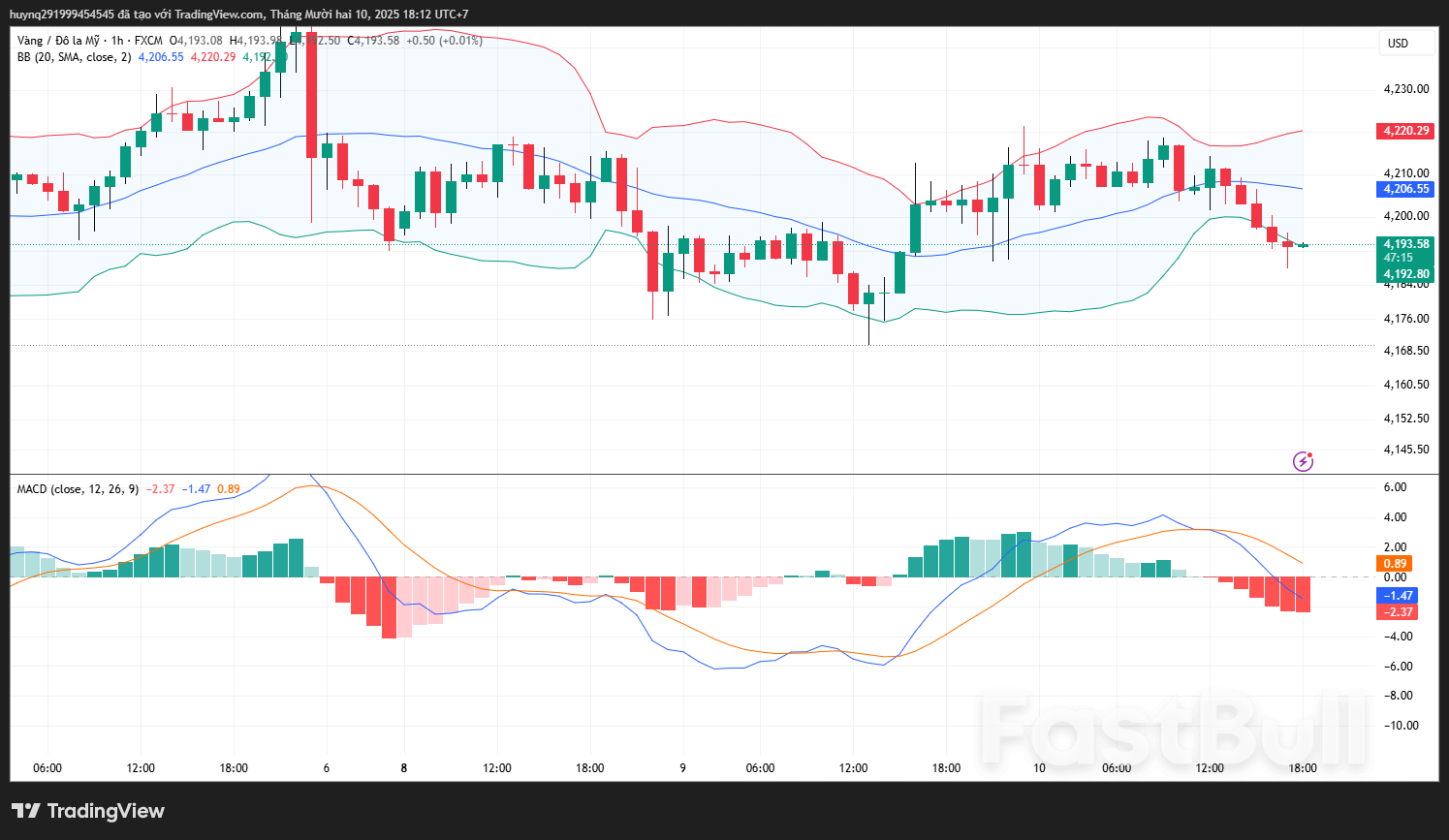This screenshot has height=840, width=1449.
Task: Click the blue −1.47 MACD value label
Action: pyautogui.click(x=1398, y=596)
